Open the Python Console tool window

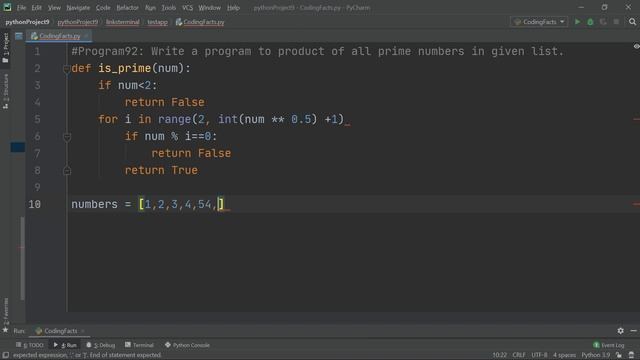(x=187, y=345)
